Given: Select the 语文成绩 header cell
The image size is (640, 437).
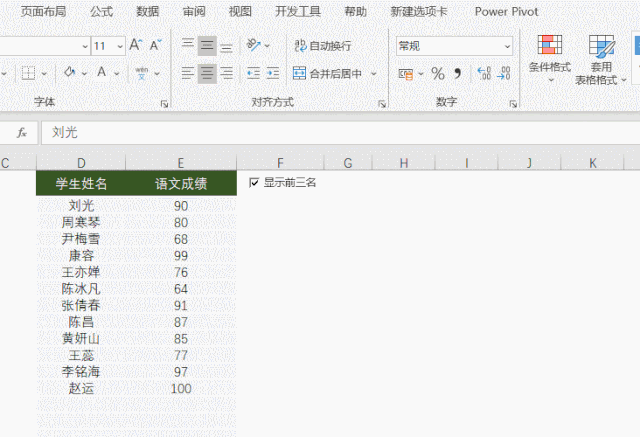Looking at the screenshot, I should 181,183.
